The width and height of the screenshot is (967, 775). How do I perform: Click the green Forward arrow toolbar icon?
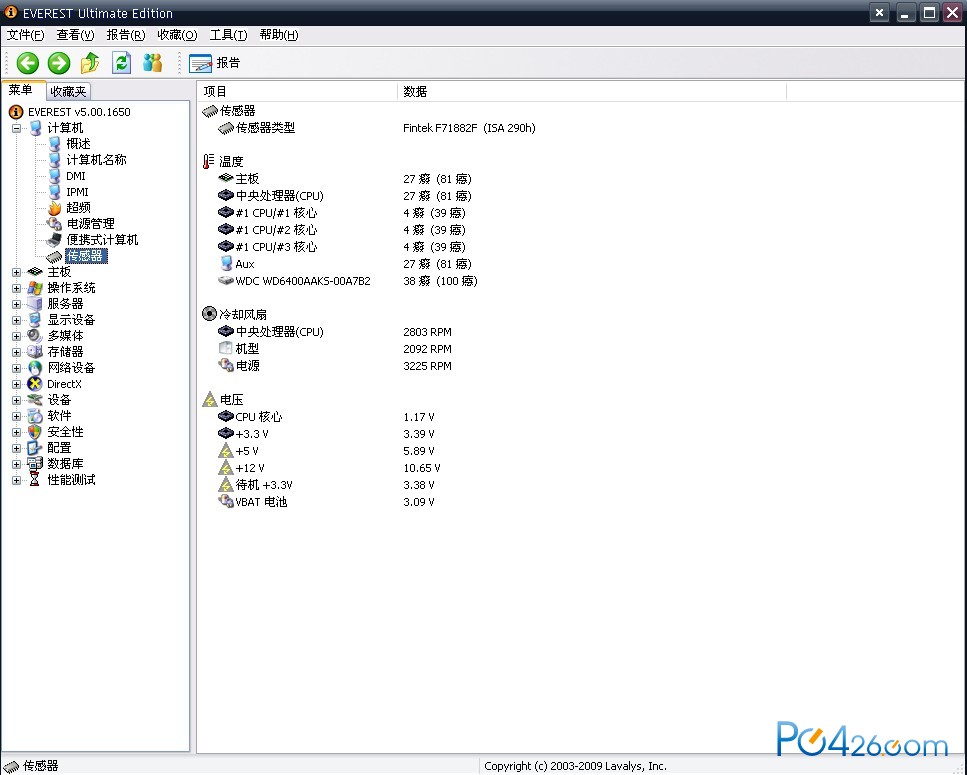[x=59, y=63]
